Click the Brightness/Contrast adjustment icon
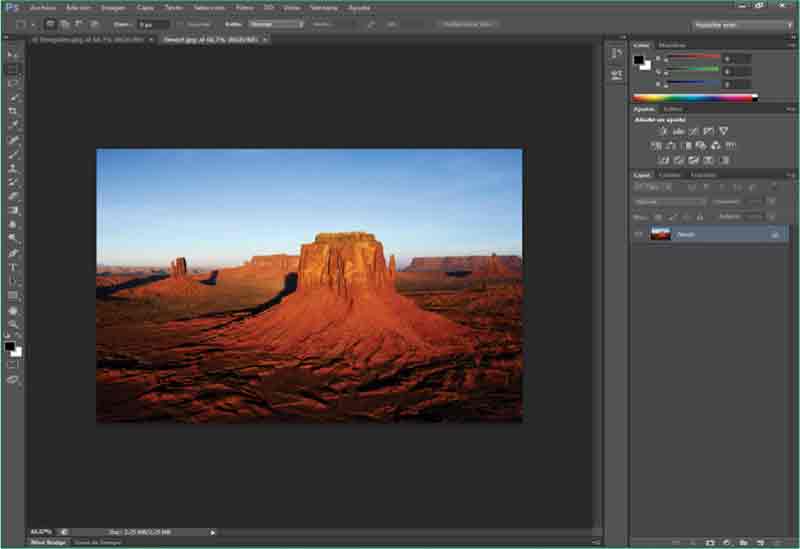Screen dimensions: 800x549 click(662, 131)
